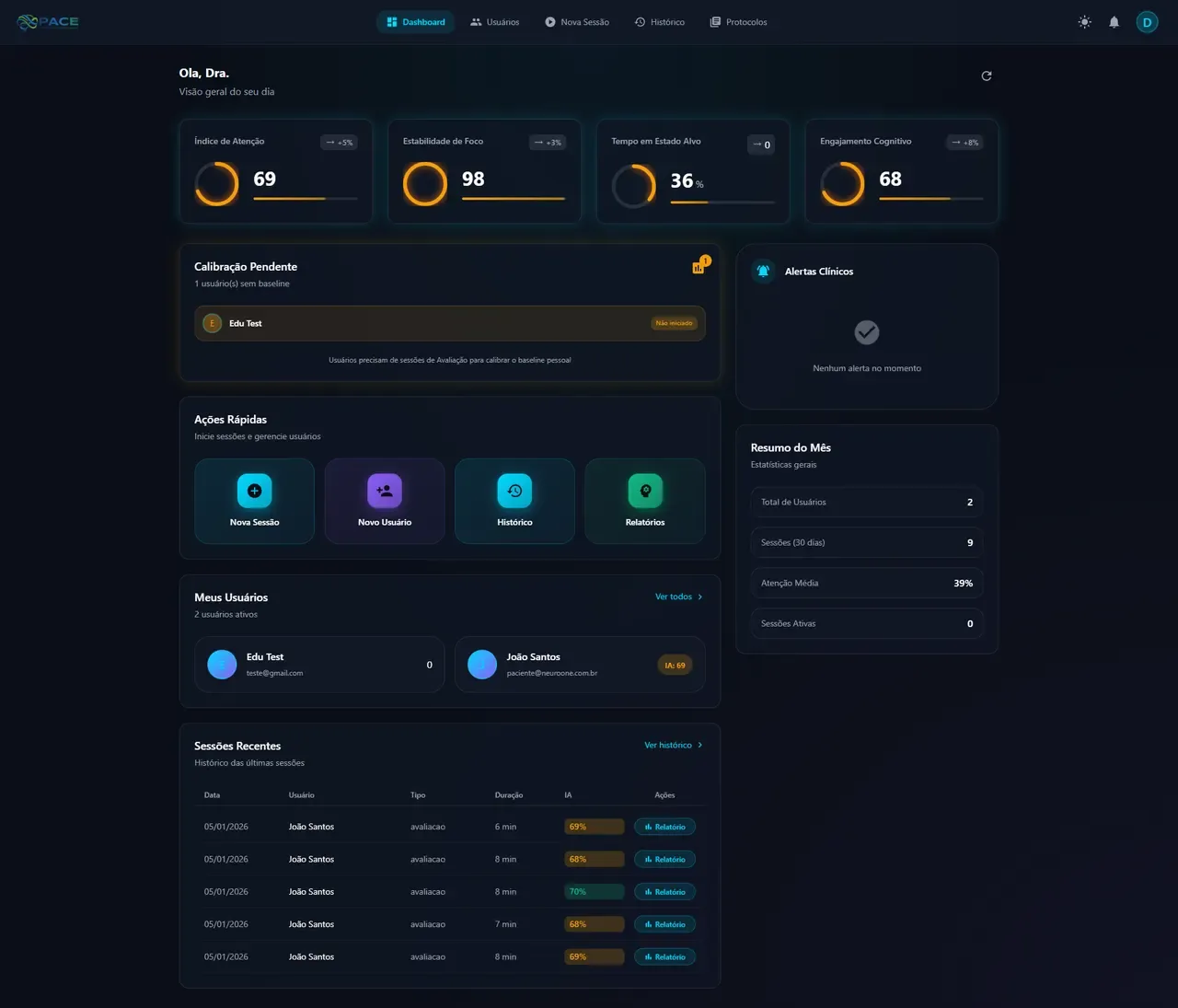Screen dimensions: 1178x1008
Task: Switch to the Dashboard tab
Action: [x=415, y=22]
